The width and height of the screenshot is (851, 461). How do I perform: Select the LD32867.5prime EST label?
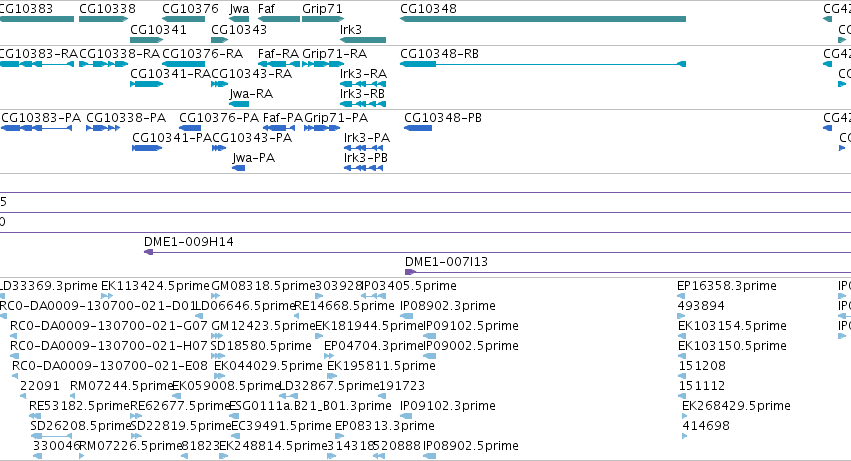tap(329, 386)
